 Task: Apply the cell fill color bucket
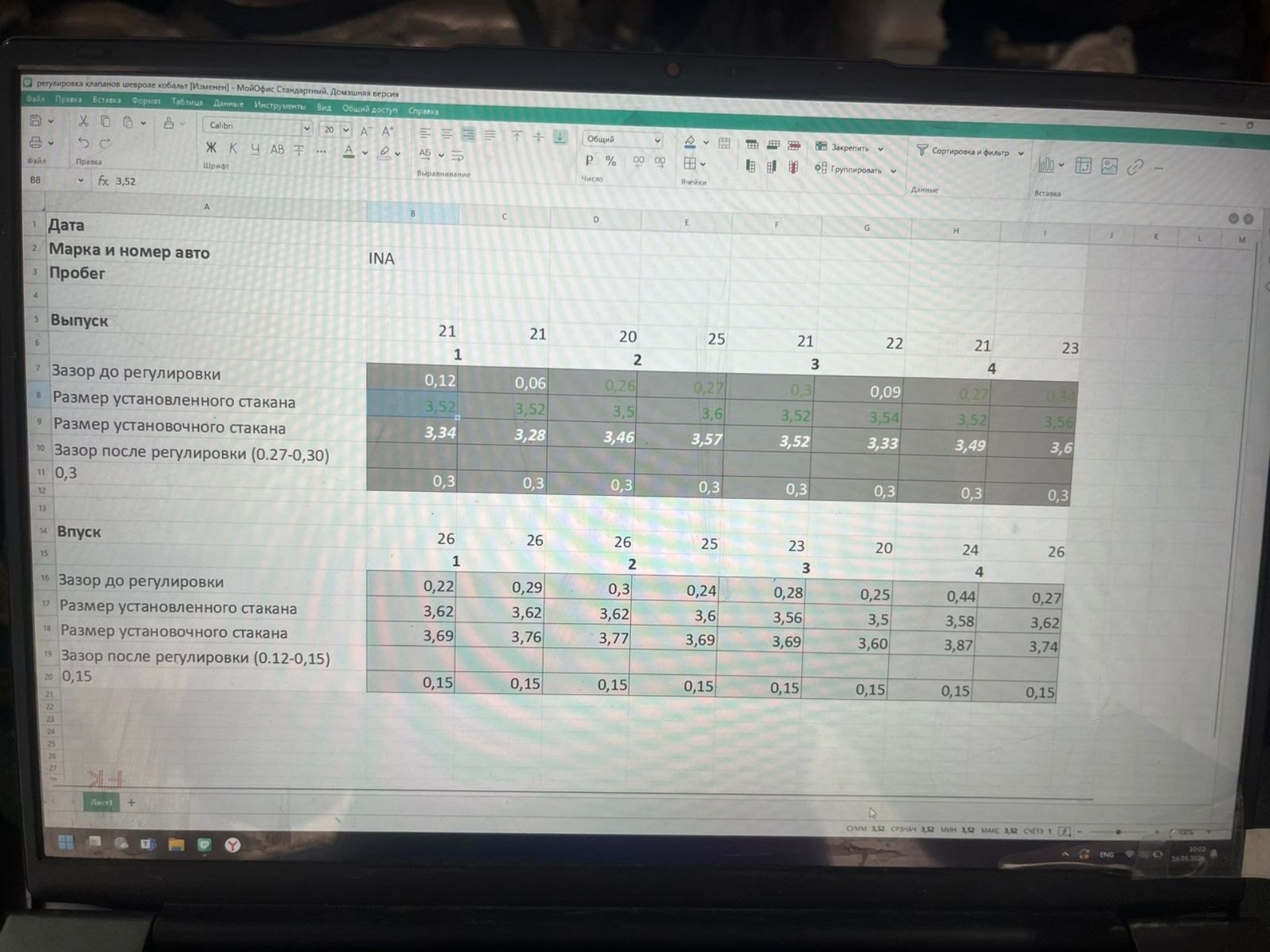click(690, 141)
